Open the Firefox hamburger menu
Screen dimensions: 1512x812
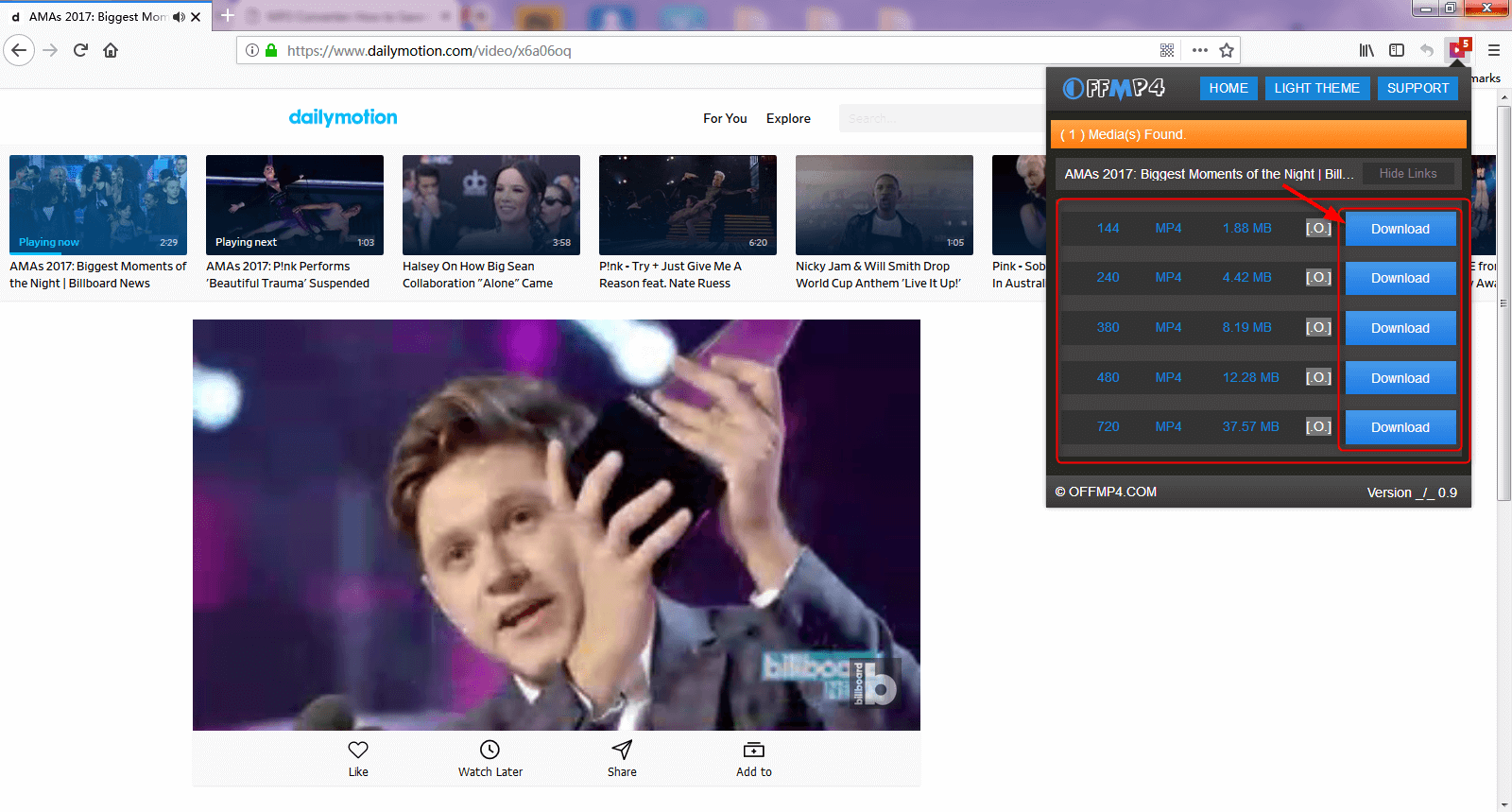(x=1494, y=50)
